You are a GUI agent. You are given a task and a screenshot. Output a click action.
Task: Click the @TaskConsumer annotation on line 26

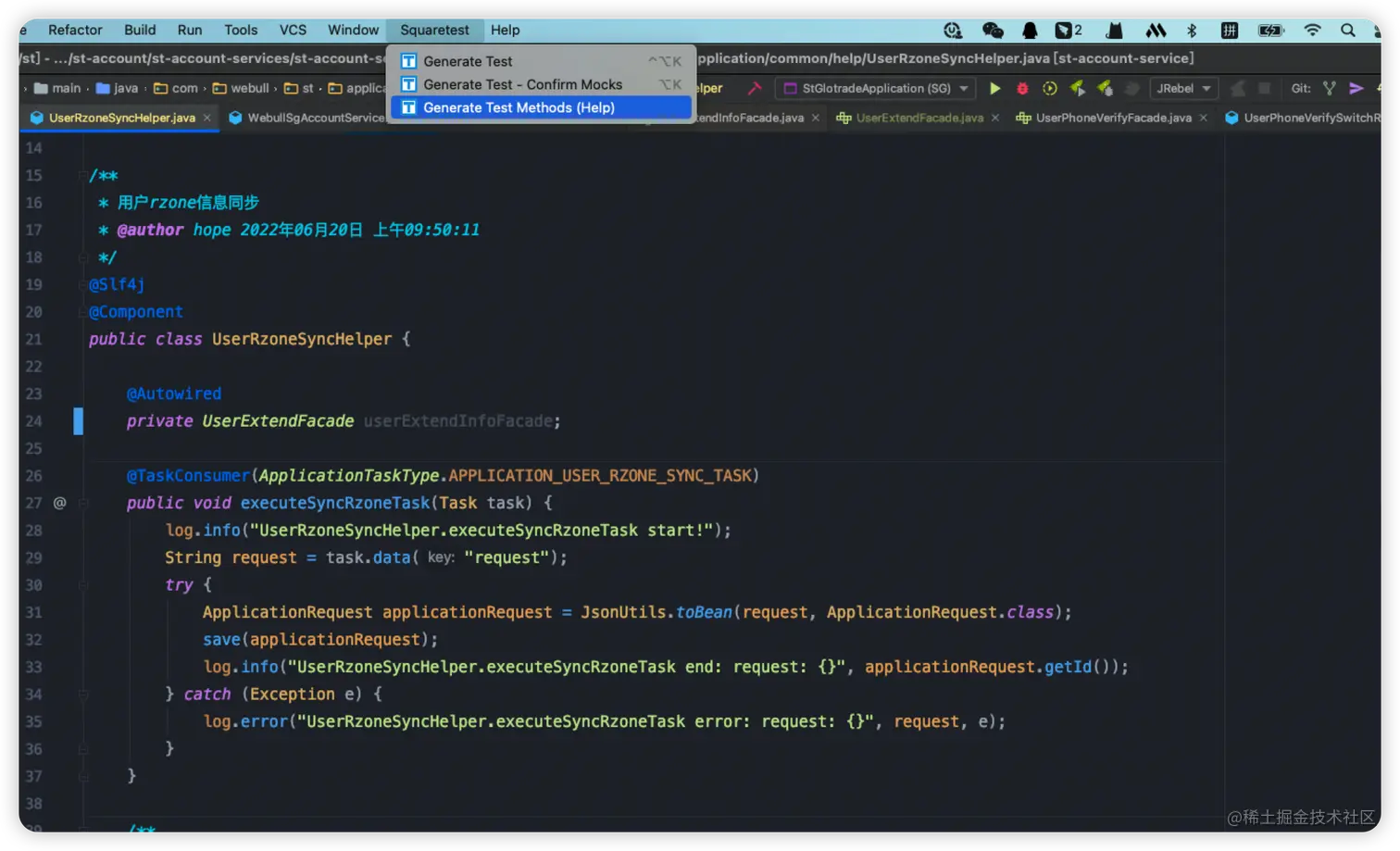[x=189, y=476]
